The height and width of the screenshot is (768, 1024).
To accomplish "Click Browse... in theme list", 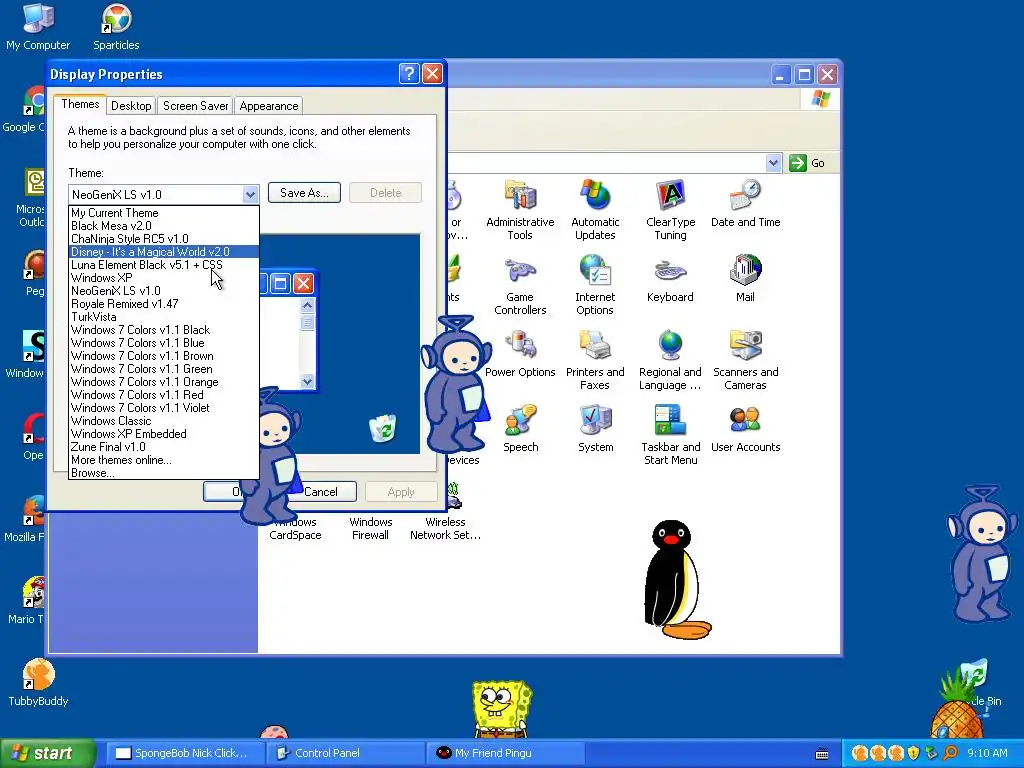I will tap(163, 473).
